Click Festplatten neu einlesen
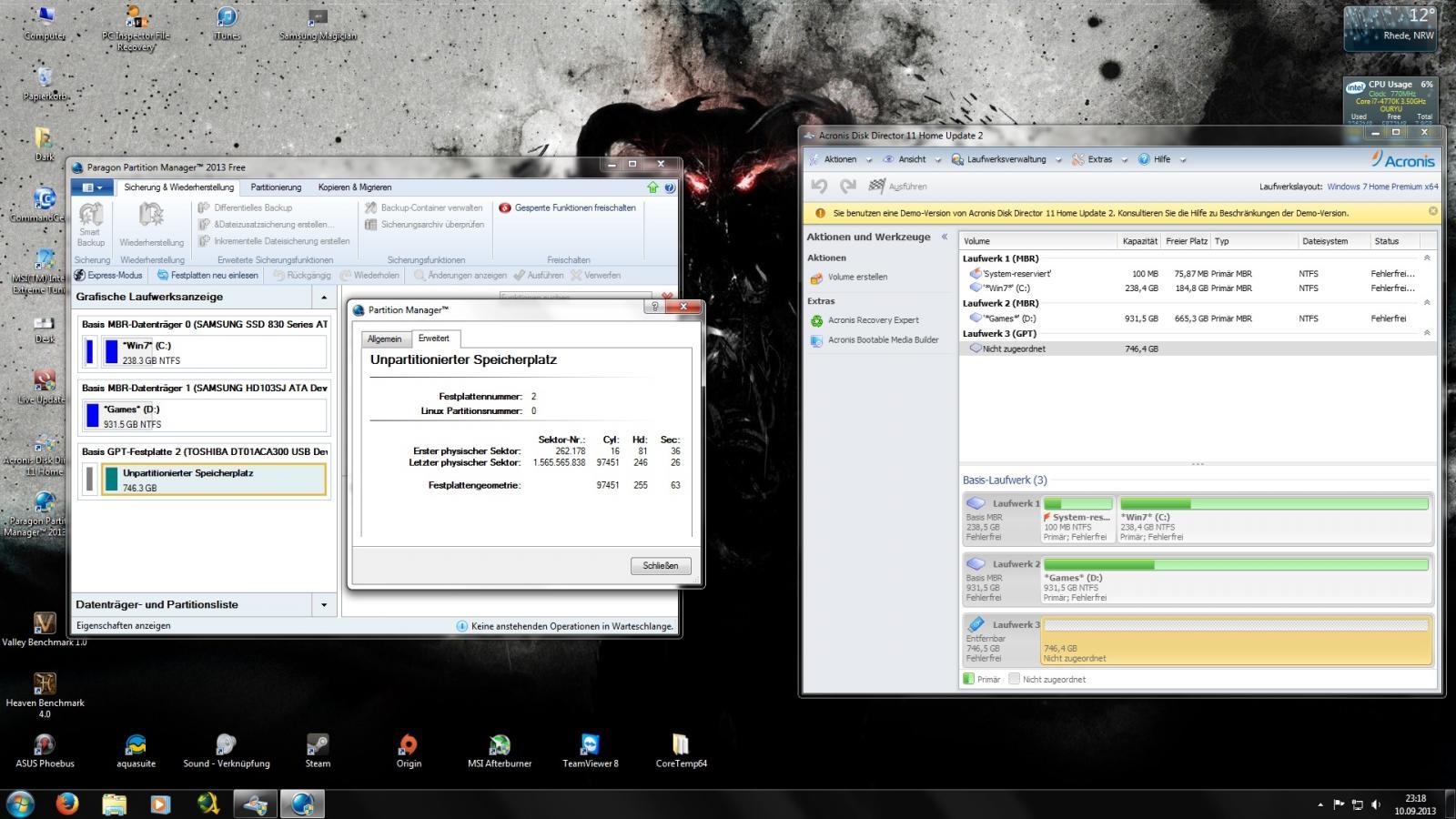The width and height of the screenshot is (1456, 819). click(207, 275)
